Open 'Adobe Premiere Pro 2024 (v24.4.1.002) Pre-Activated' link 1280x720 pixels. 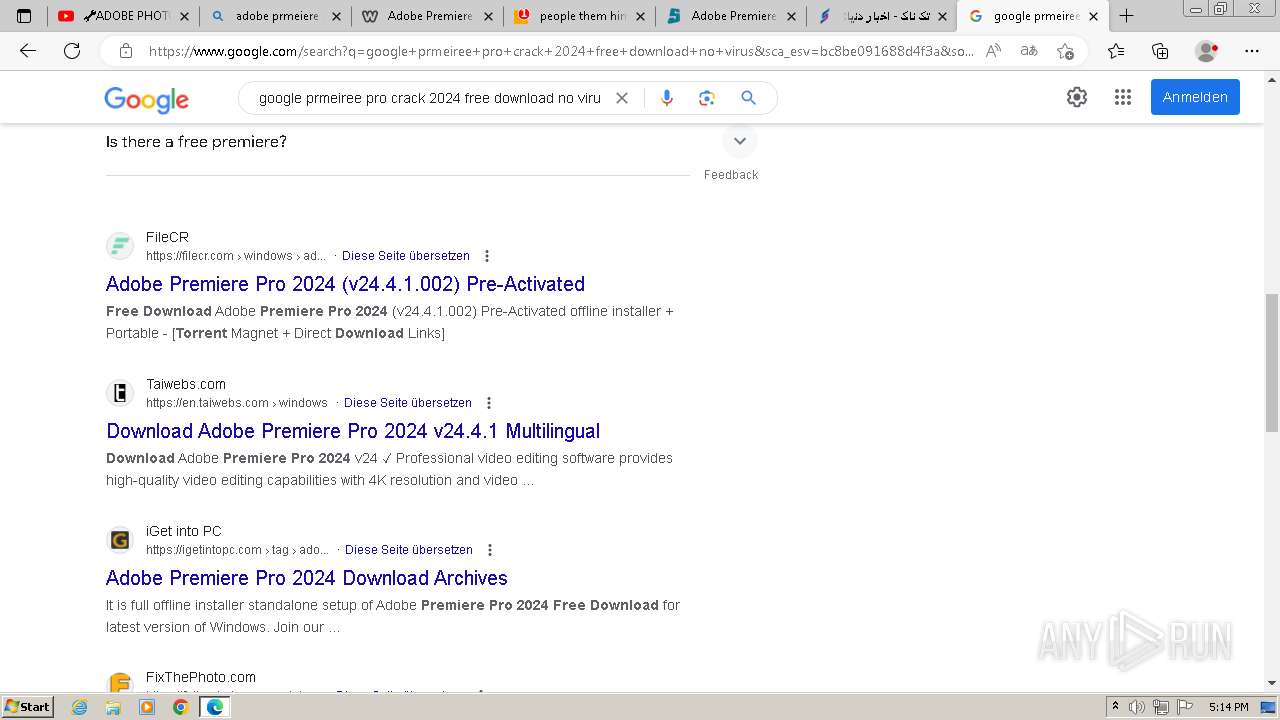point(345,284)
